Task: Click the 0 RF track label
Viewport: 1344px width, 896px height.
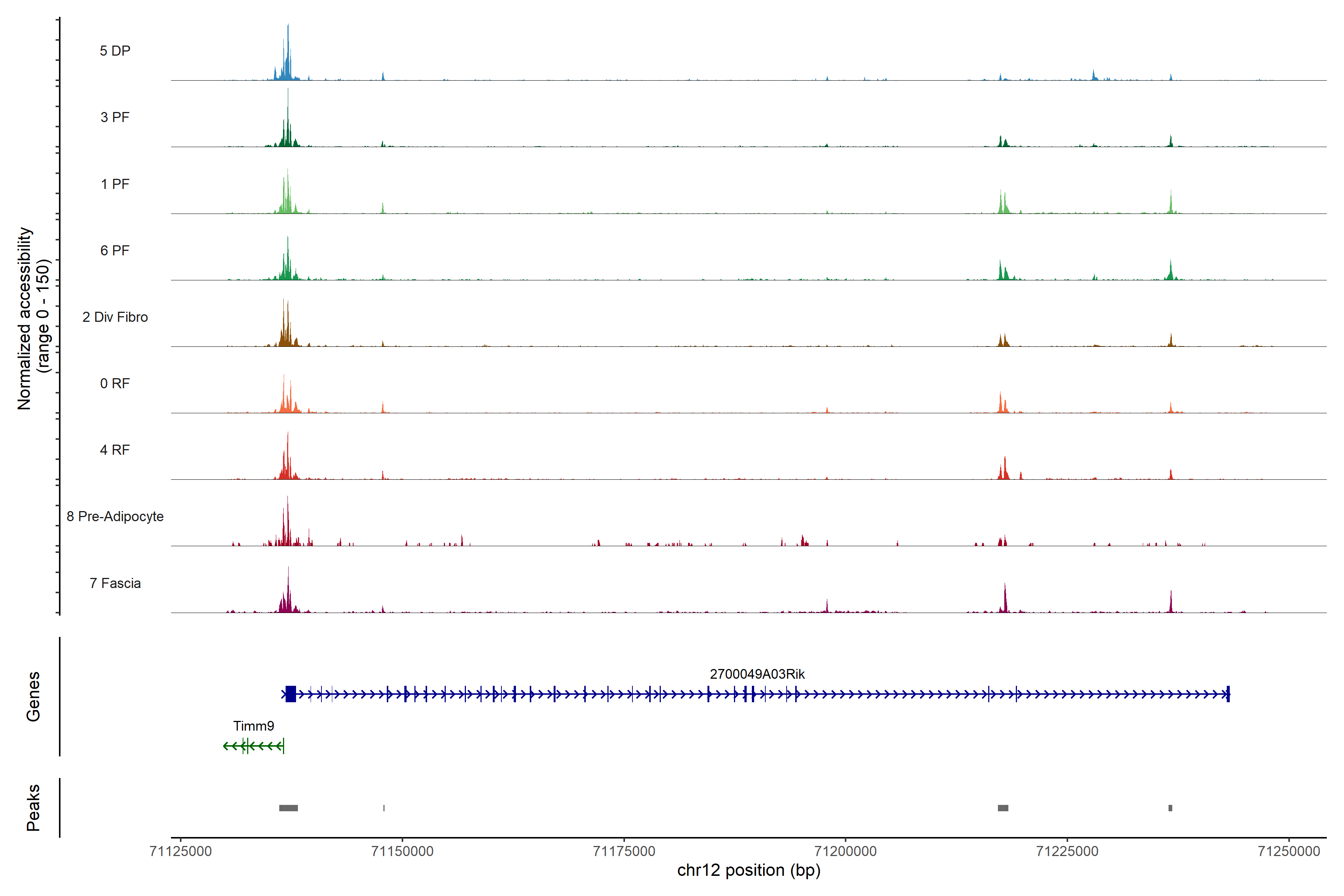Action: coord(115,383)
